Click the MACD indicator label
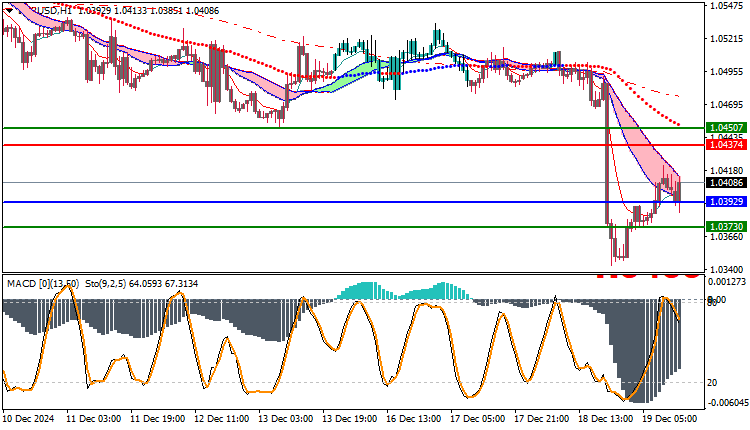The width and height of the screenshot is (750, 430). 43,284
